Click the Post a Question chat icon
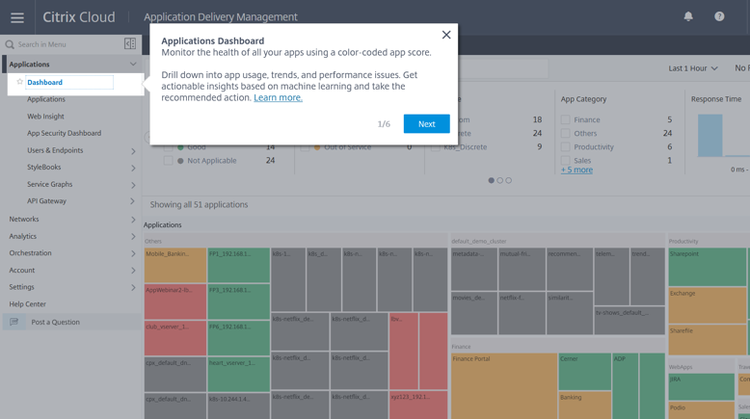 [14, 322]
